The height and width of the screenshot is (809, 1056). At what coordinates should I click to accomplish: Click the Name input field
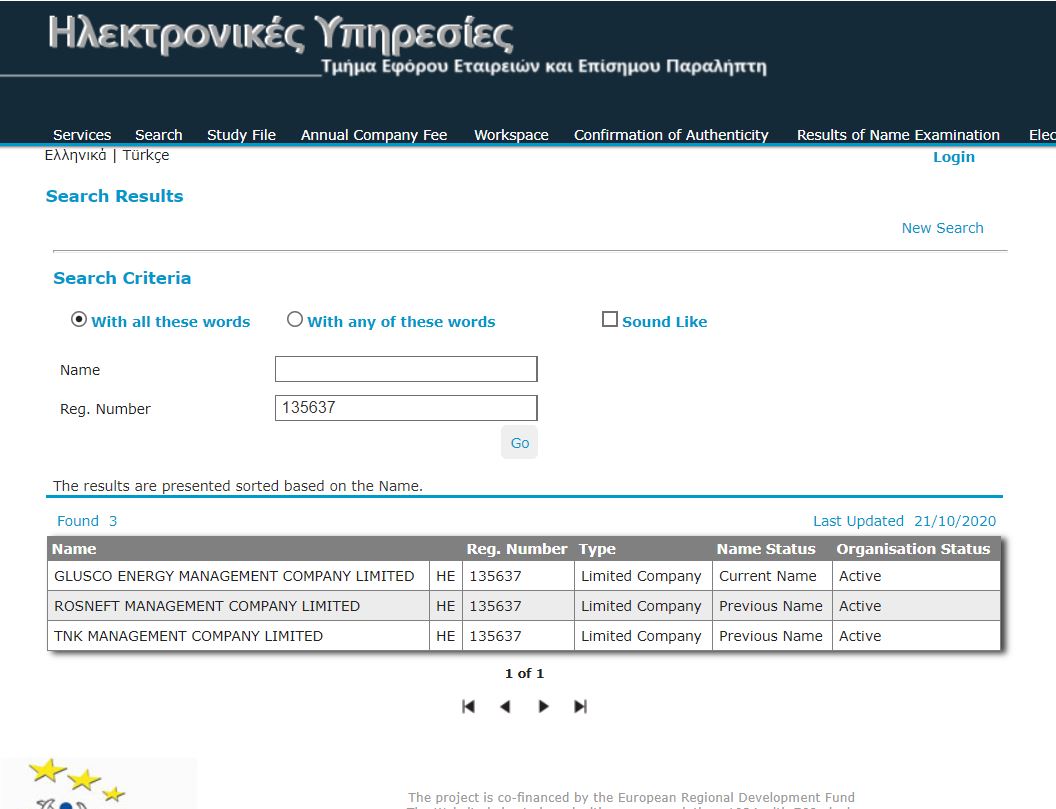pos(406,369)
